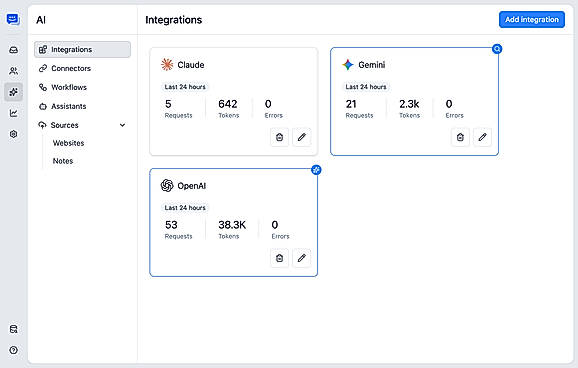Screen dimensions: 578x368
Task: Click the 2.3k Tokens value
Action: [x=409, y=104]
